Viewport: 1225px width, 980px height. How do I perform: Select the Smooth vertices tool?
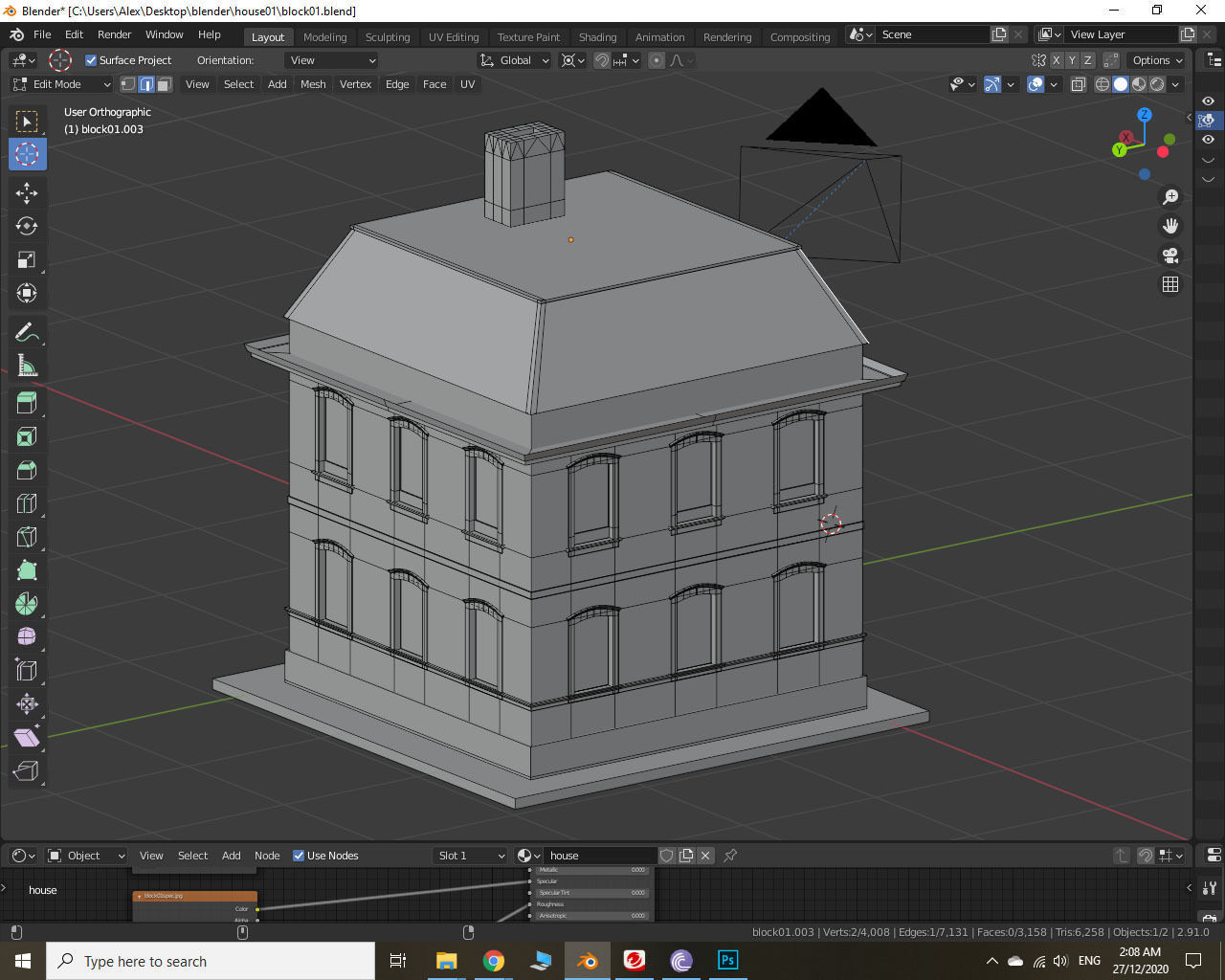point(27,637)
